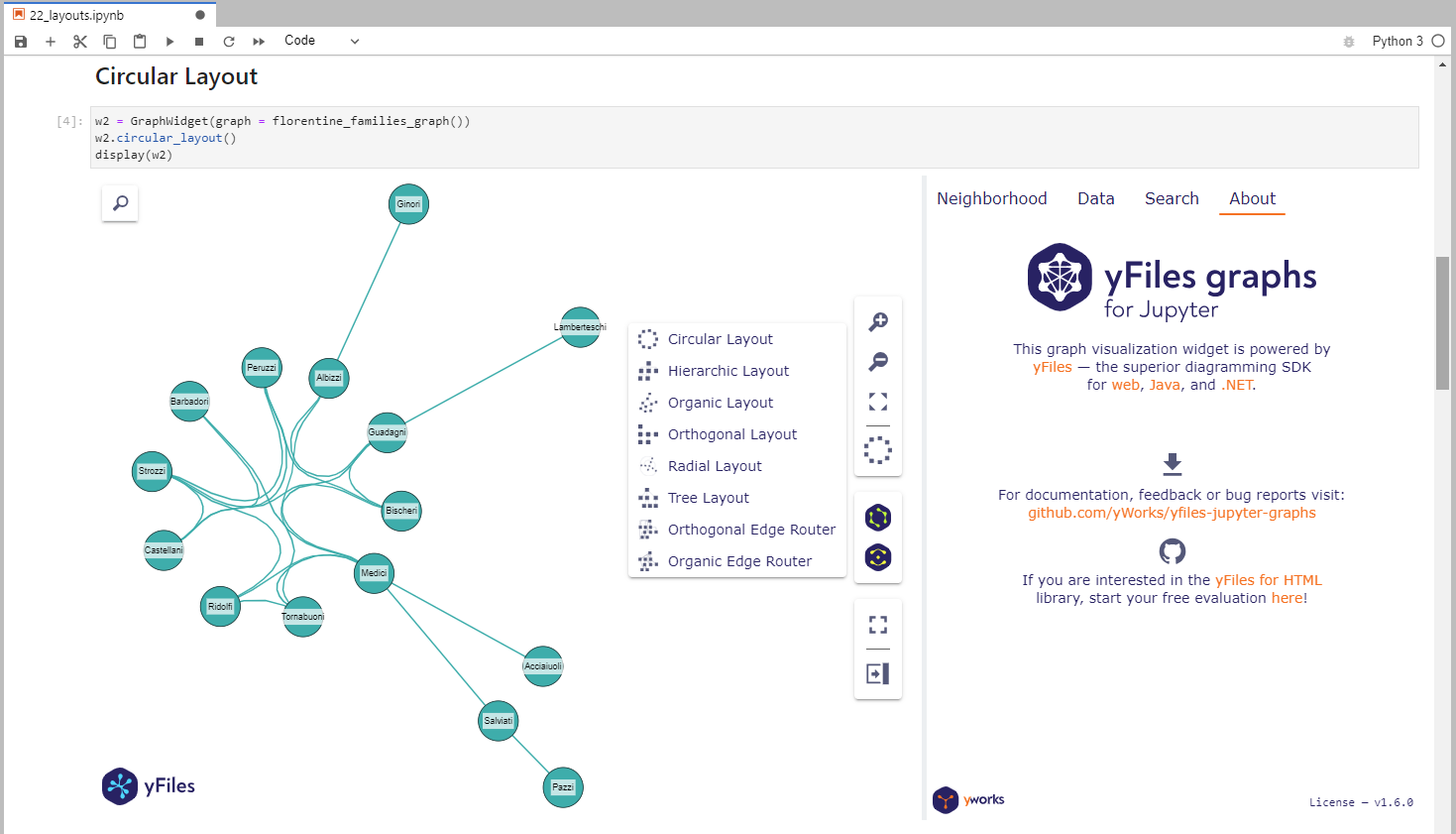The height and width of the screenshot is (834, 1456).
Task: Switch to the Neighborhood tab
Action: [991, 198]
